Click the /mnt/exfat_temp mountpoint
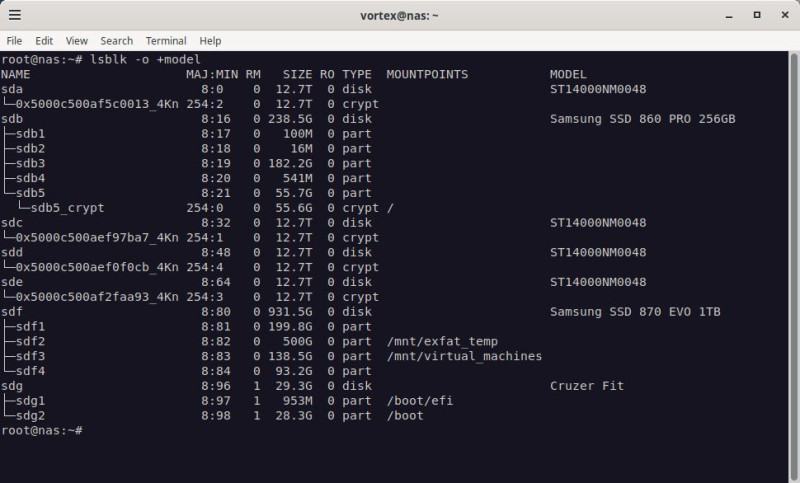Viewport: 800px width, 483px height. 442,341
